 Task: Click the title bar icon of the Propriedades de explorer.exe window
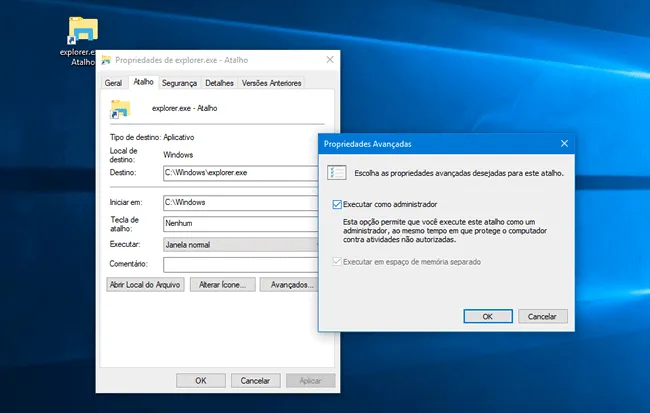(106, 61)
